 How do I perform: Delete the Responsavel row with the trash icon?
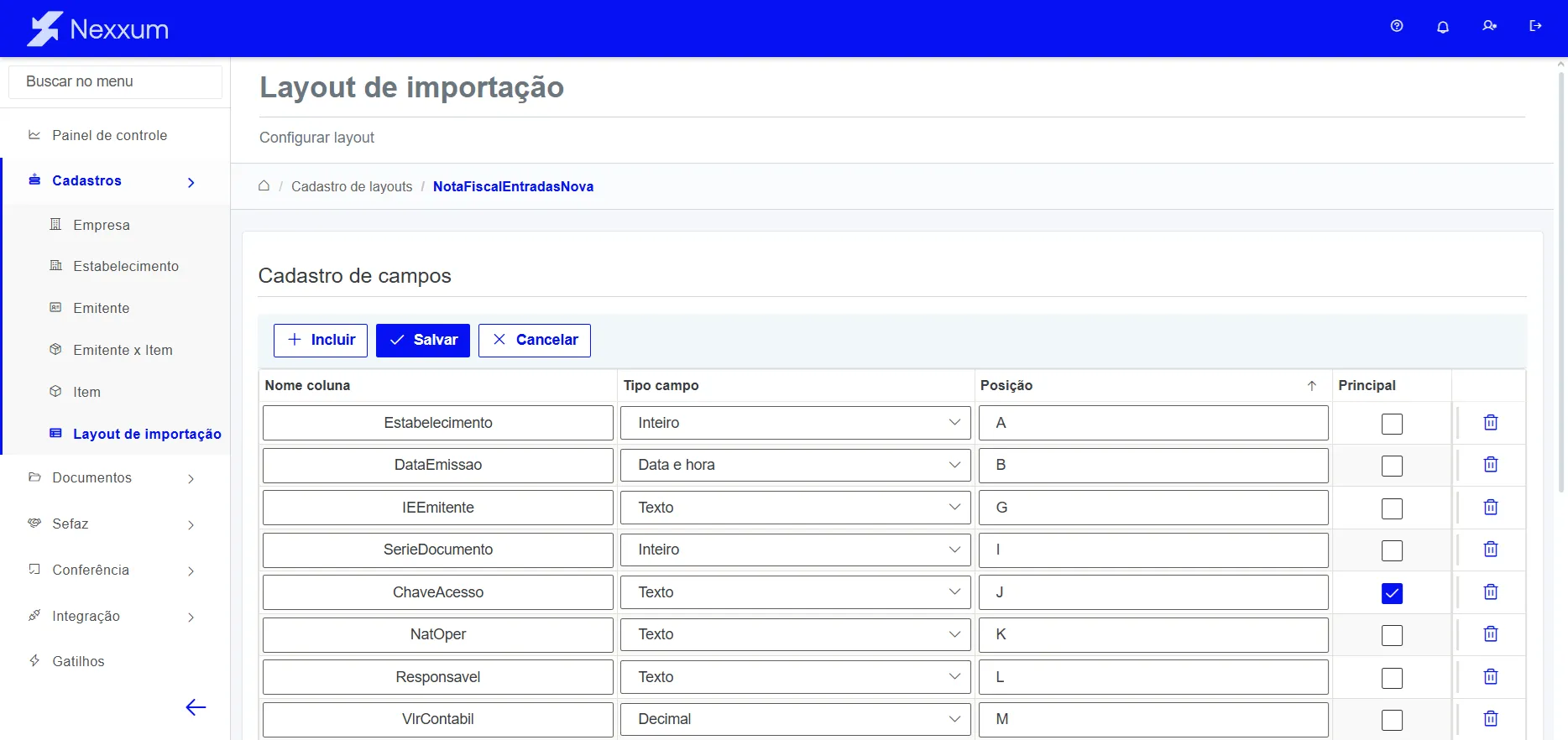coord(1491,677)
